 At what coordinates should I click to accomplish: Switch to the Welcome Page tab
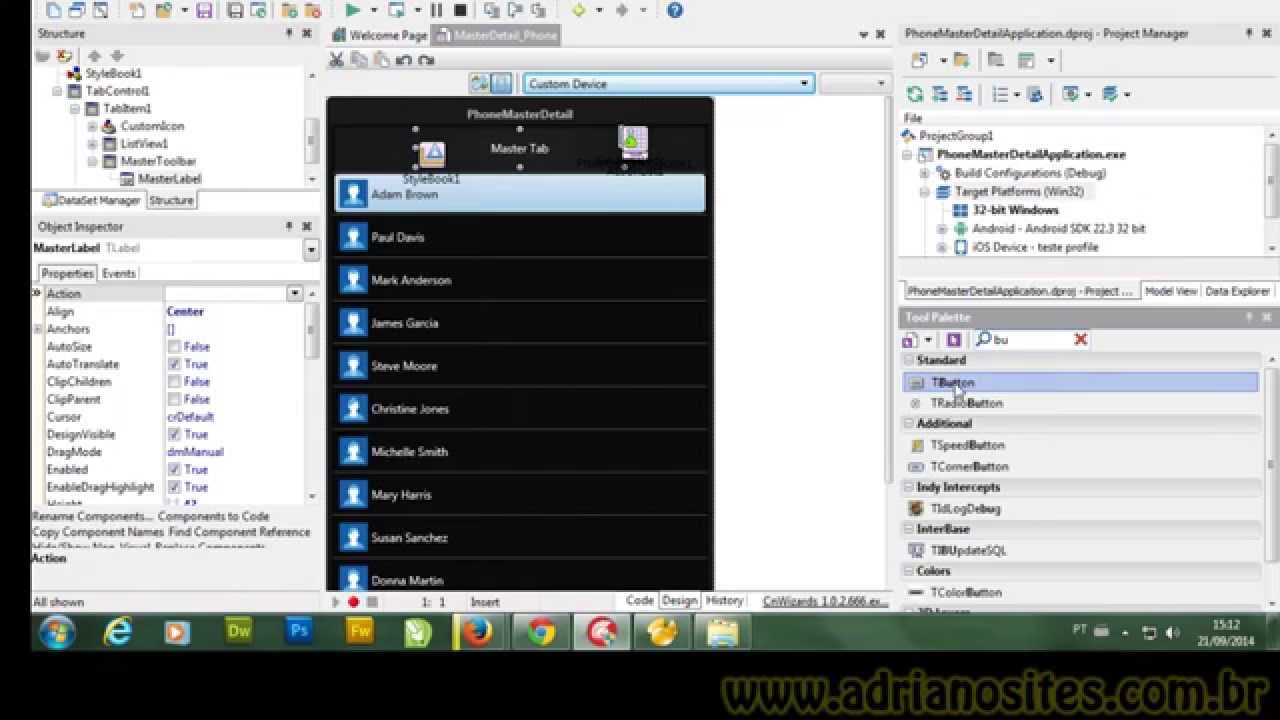click(x=379, y=35)
